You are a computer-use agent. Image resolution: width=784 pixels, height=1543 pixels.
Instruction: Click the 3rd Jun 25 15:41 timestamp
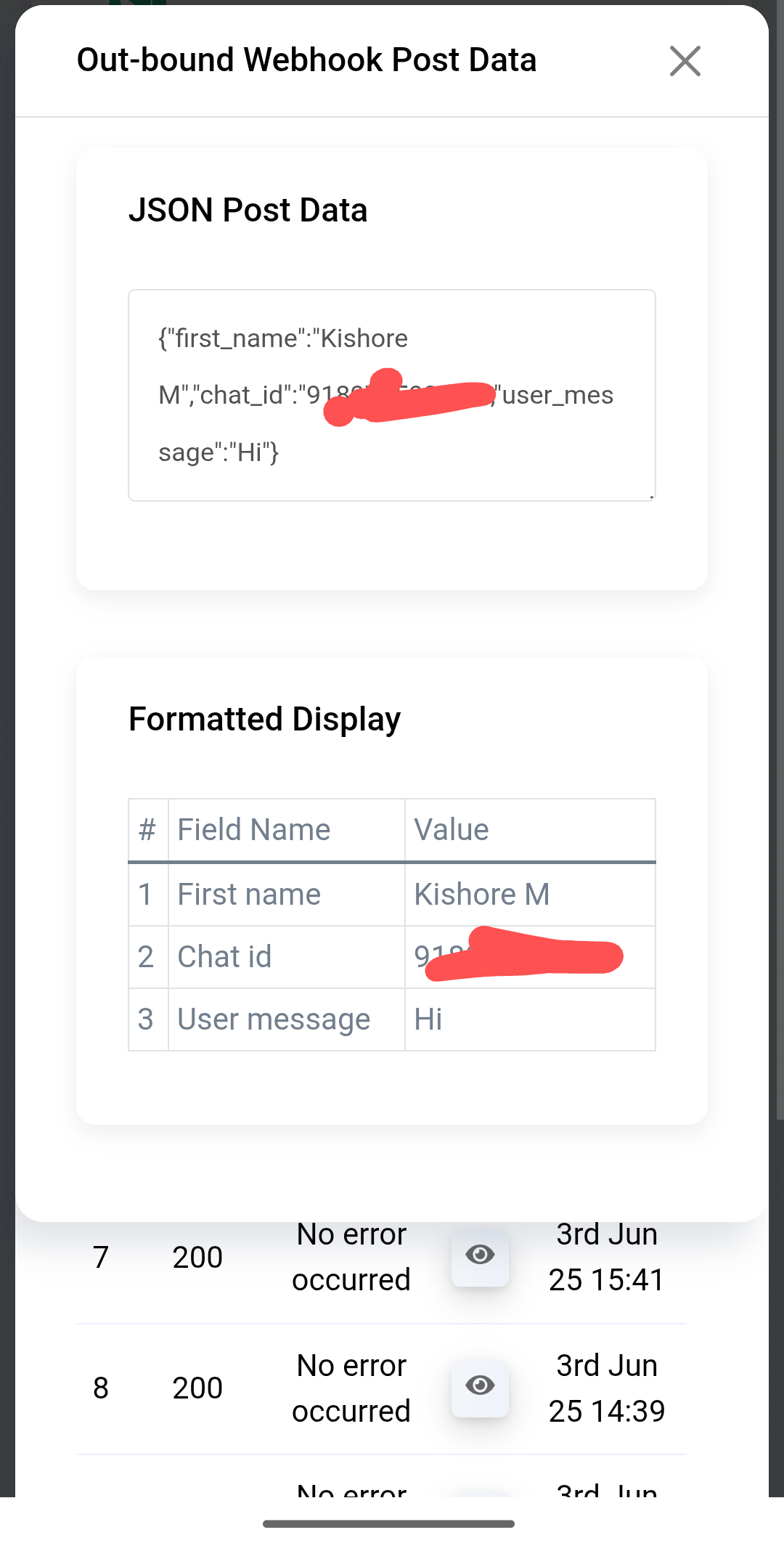point(606,1258)
